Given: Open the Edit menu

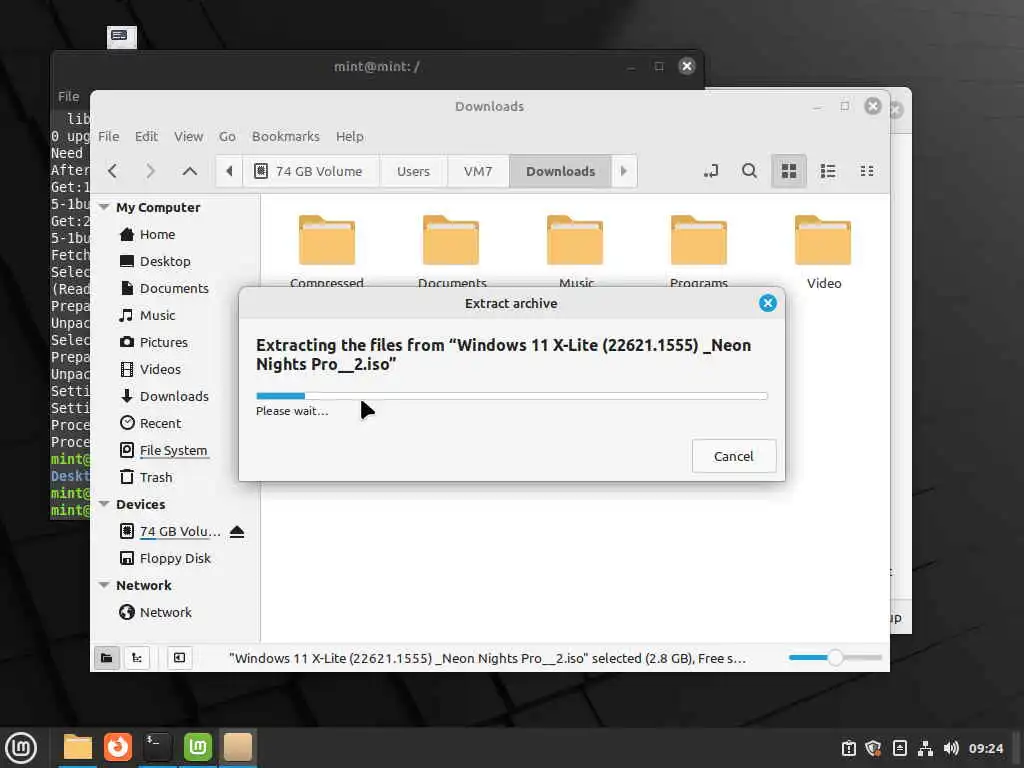Looking at the screenshot, I should (x=146, y=136).
